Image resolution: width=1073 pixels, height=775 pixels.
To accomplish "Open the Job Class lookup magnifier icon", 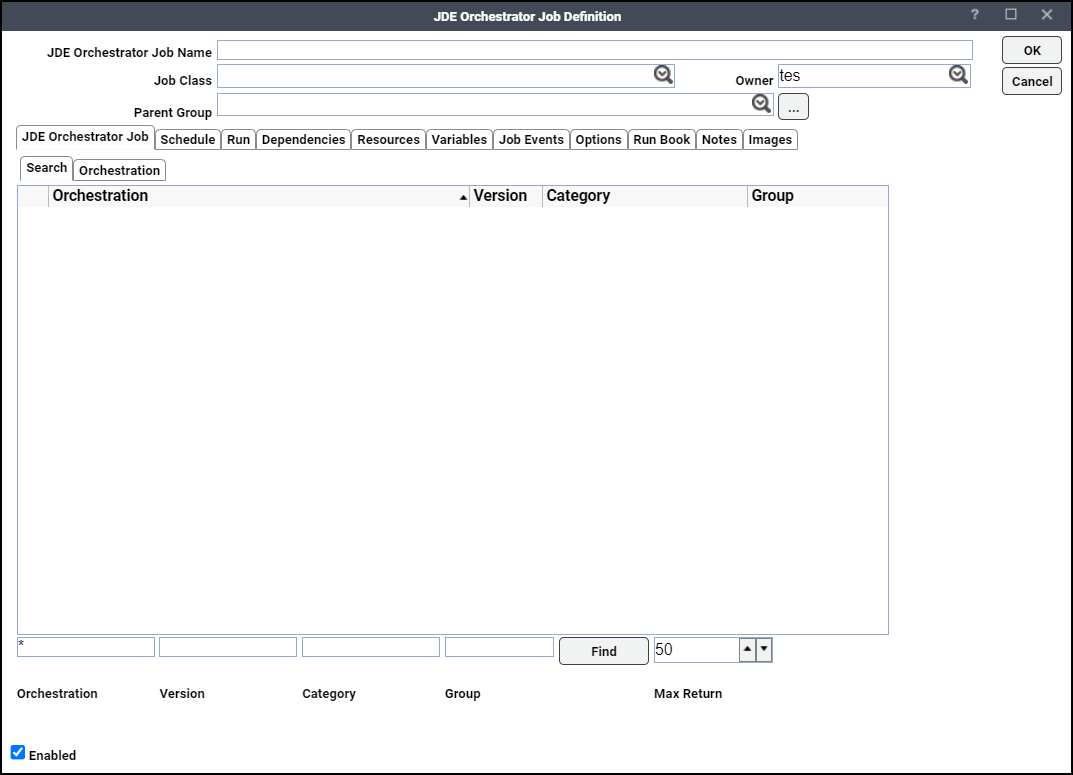I will (662, 75).
